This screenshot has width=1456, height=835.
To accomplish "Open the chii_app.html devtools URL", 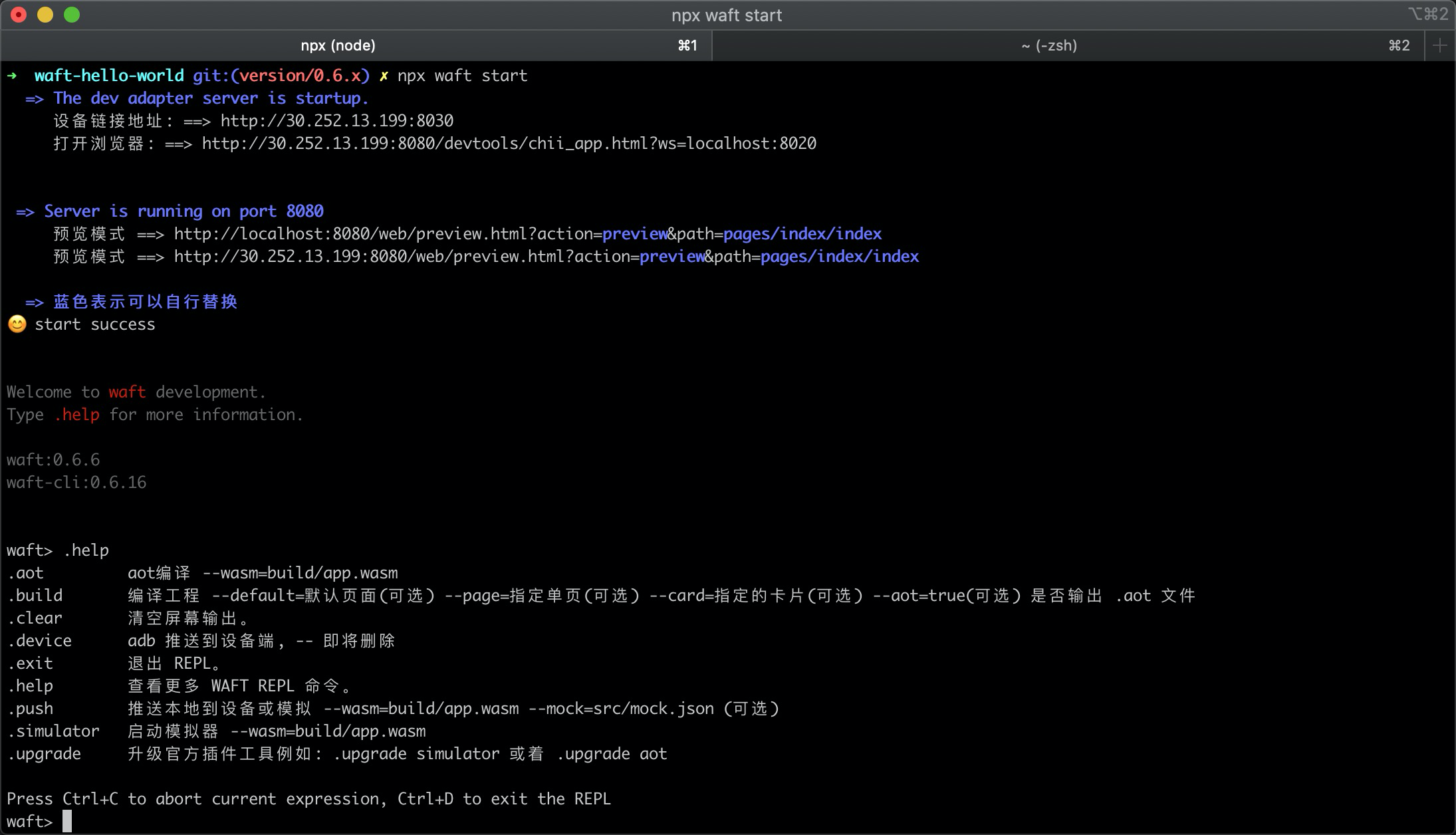I will coord(509,144).
